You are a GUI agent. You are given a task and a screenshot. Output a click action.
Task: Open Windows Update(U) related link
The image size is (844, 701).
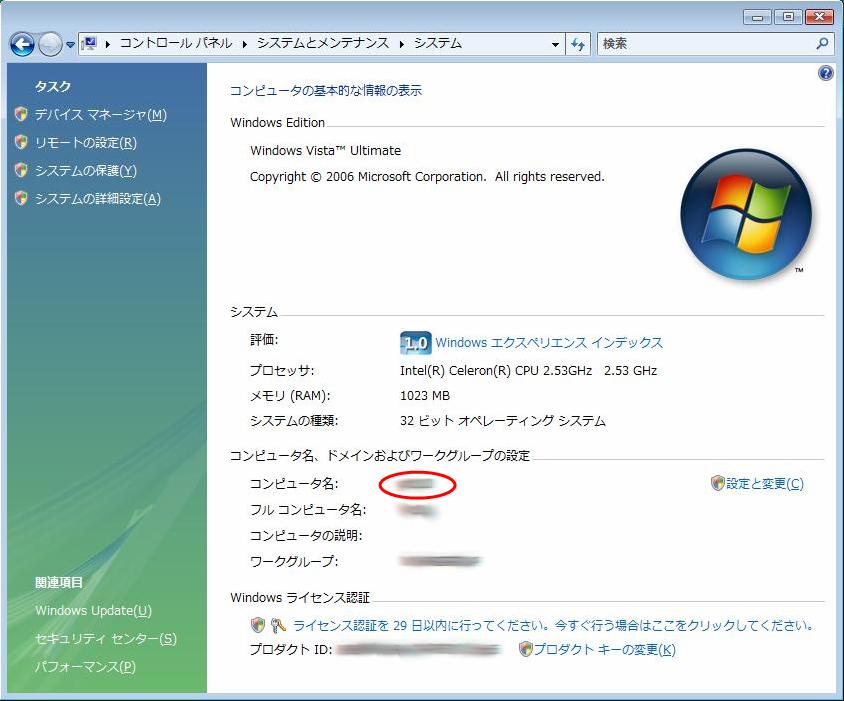tap(93, 611)
